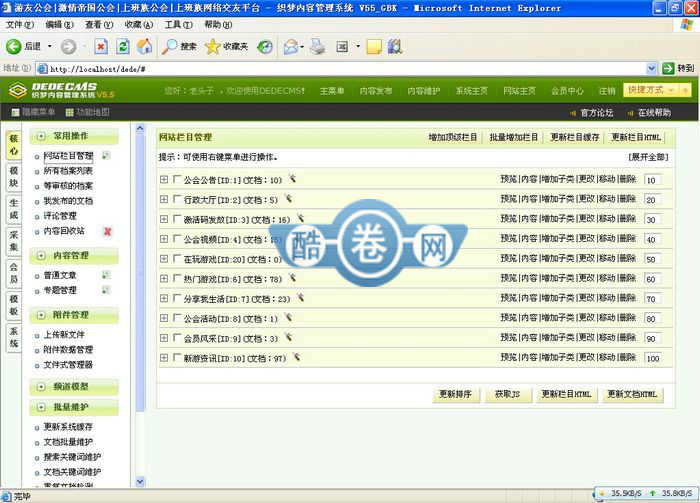Click the yellow note toolbar icon
Screen dimensions: 700x503
pos(374,46)
